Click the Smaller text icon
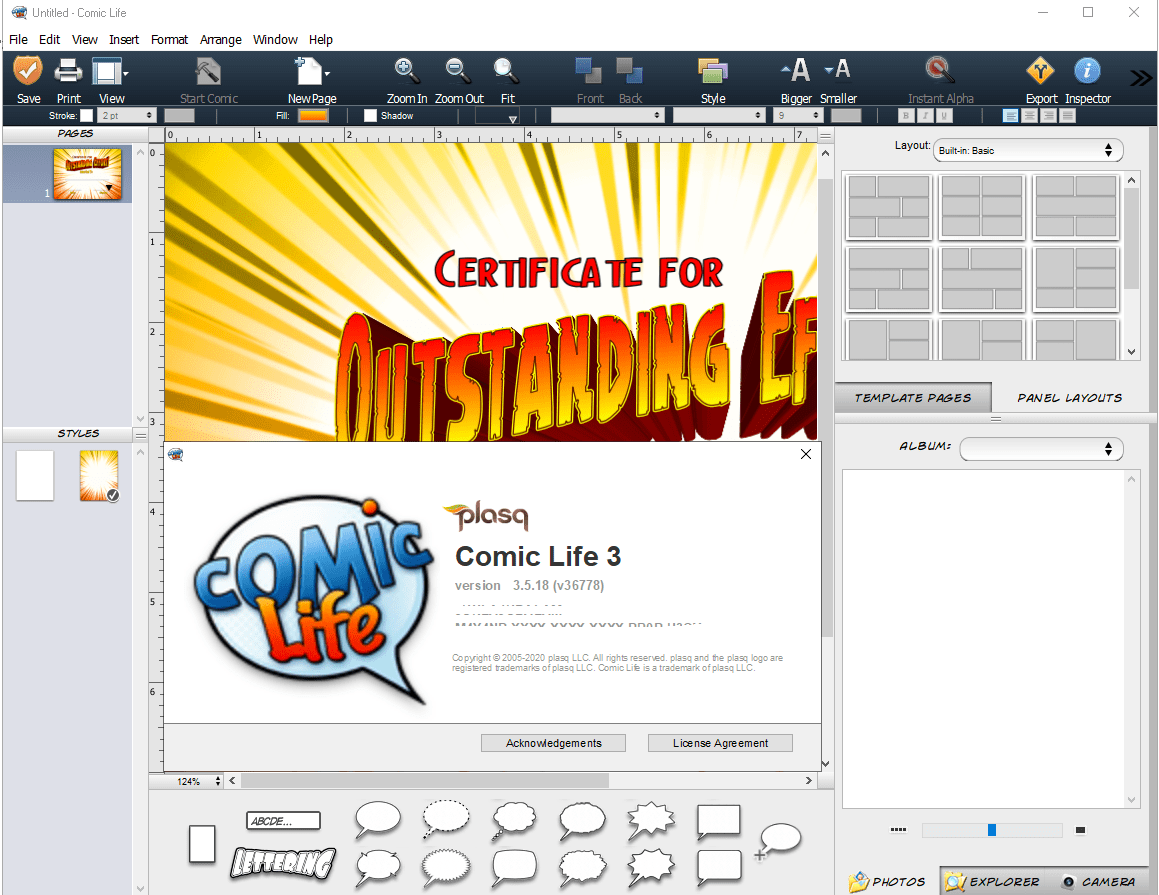 click(838, 69)
